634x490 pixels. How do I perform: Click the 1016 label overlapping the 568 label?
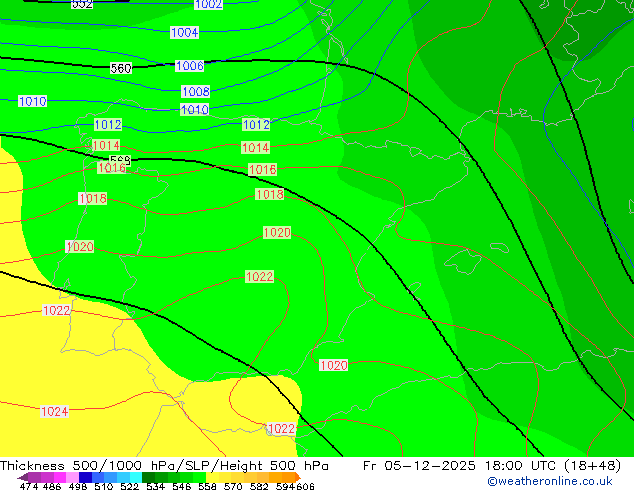click(112, 167)
